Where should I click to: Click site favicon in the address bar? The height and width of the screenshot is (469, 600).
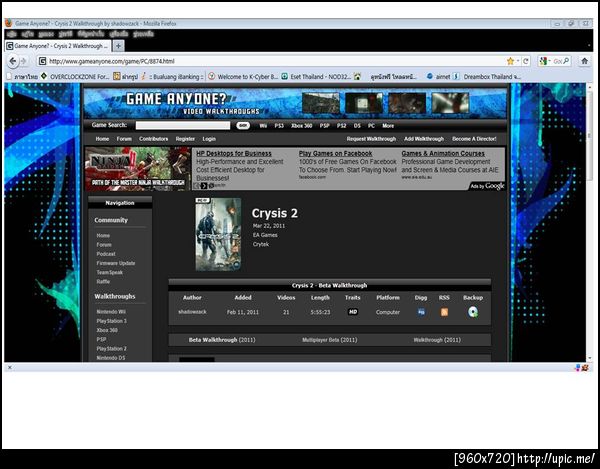click(x=42, y=61)
